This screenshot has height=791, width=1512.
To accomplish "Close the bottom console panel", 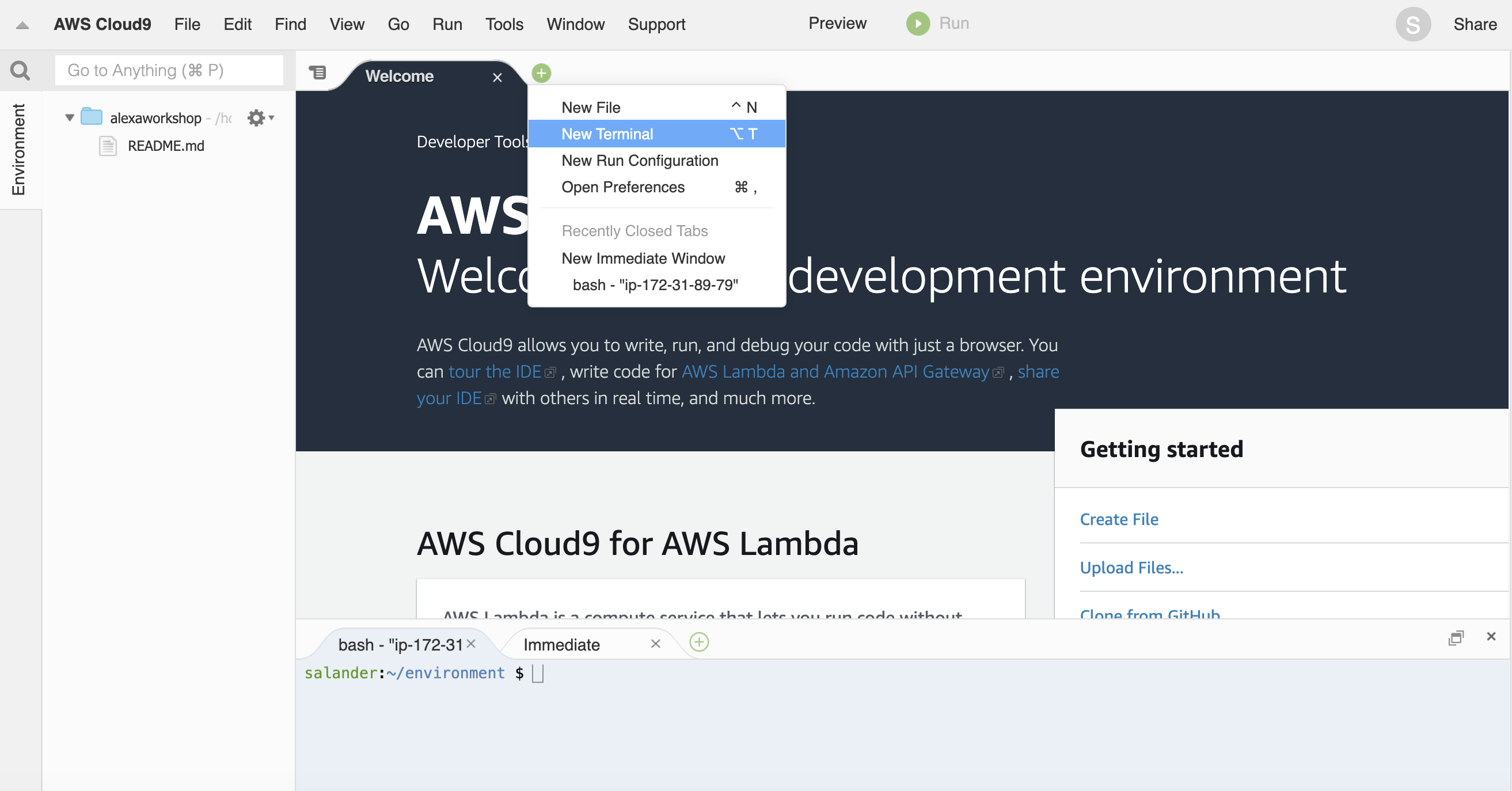I will pos(1491,636).
